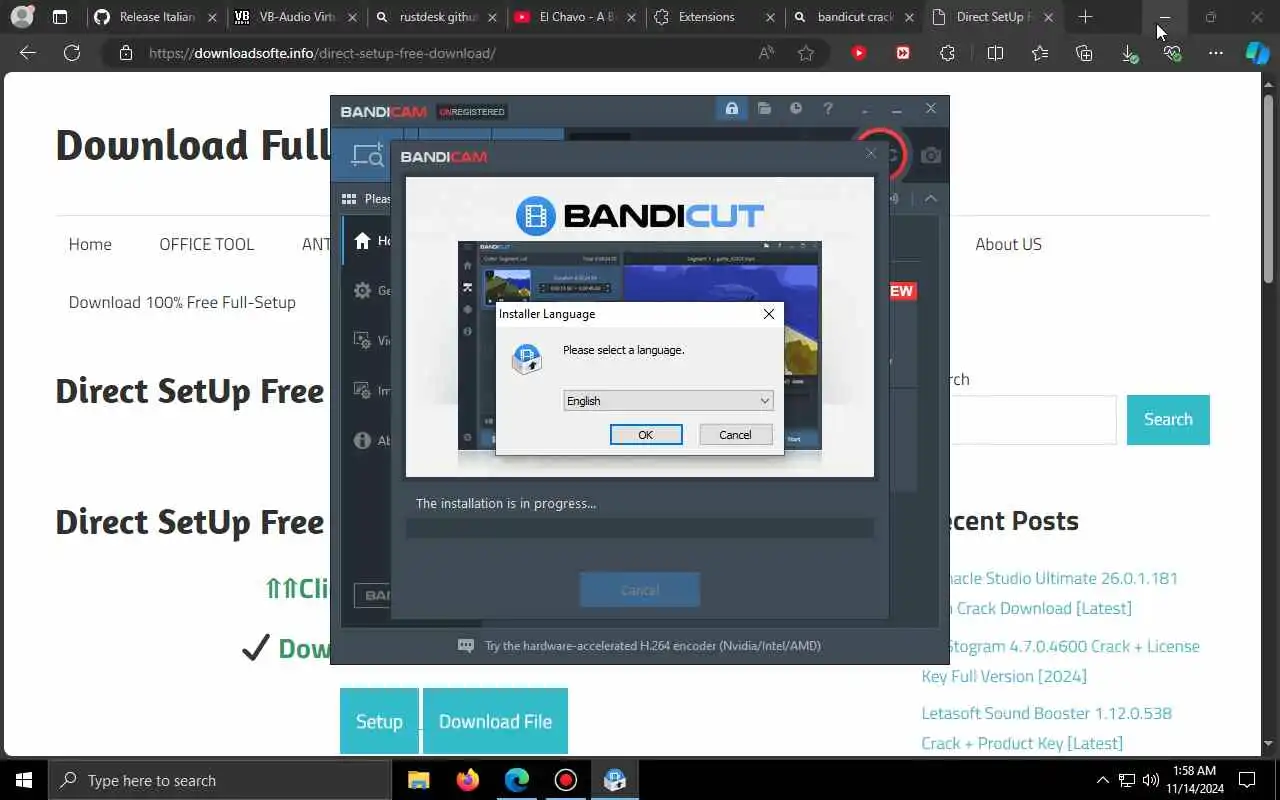Open Browser essentials heart icon
This screenshot has height=800, width=1280.
coord(1172,53)
